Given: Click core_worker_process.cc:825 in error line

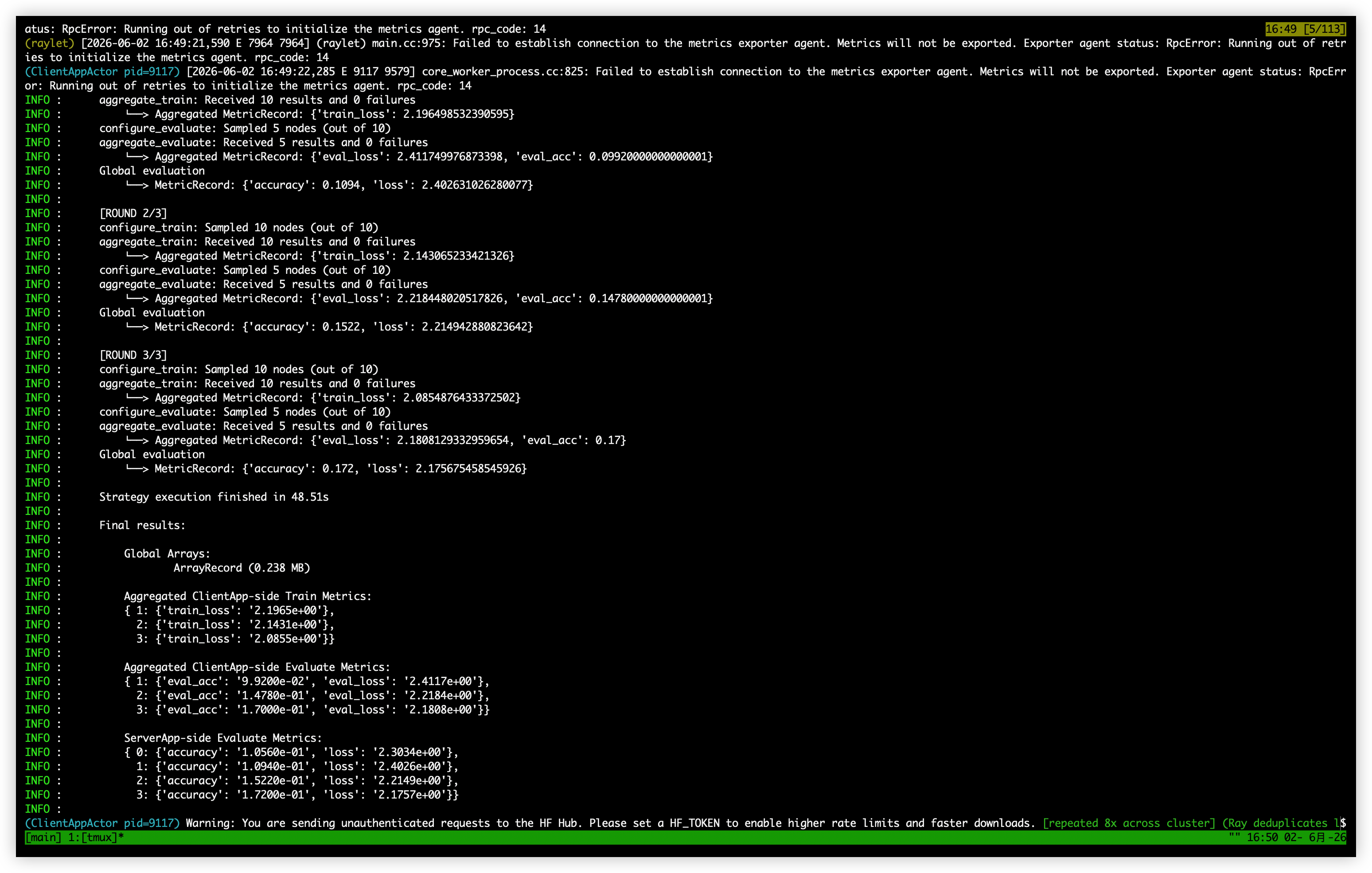Looking at the screenshot, I should tap(505, 72).
